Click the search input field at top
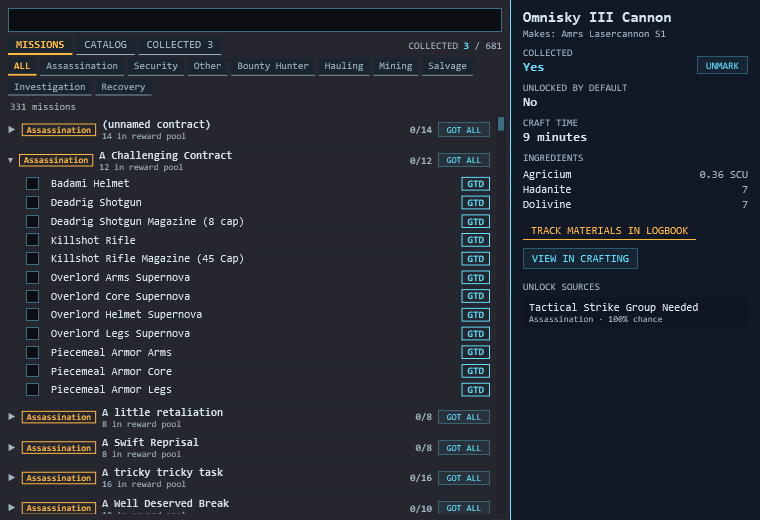Viewport: 760px width, 520px height. click(255, 20)
